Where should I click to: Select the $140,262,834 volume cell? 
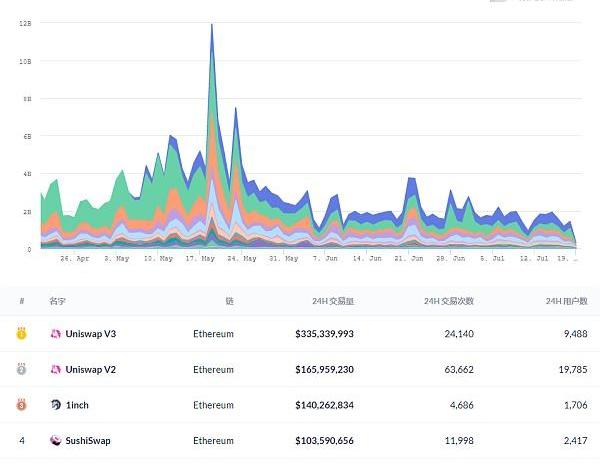point(324,405)
